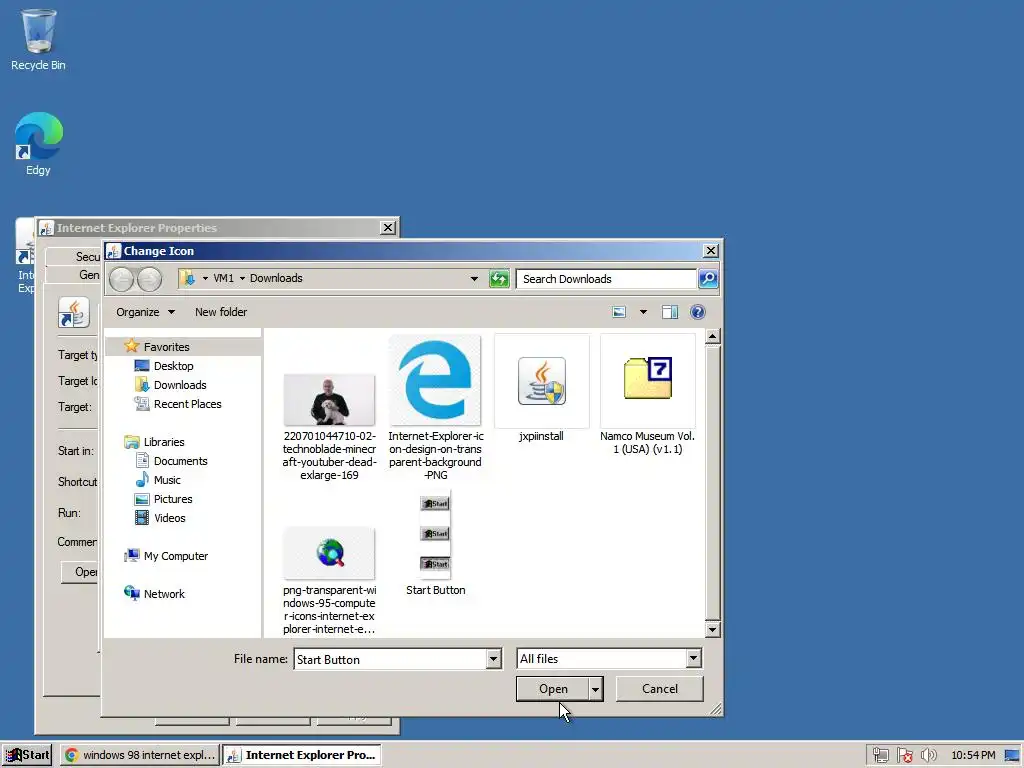The height and width of the screenshot is (768, 1024).
Task: Select the Namco Museum Vol. 1 archive
Action: pyautogui.click(x=647, y=395)
